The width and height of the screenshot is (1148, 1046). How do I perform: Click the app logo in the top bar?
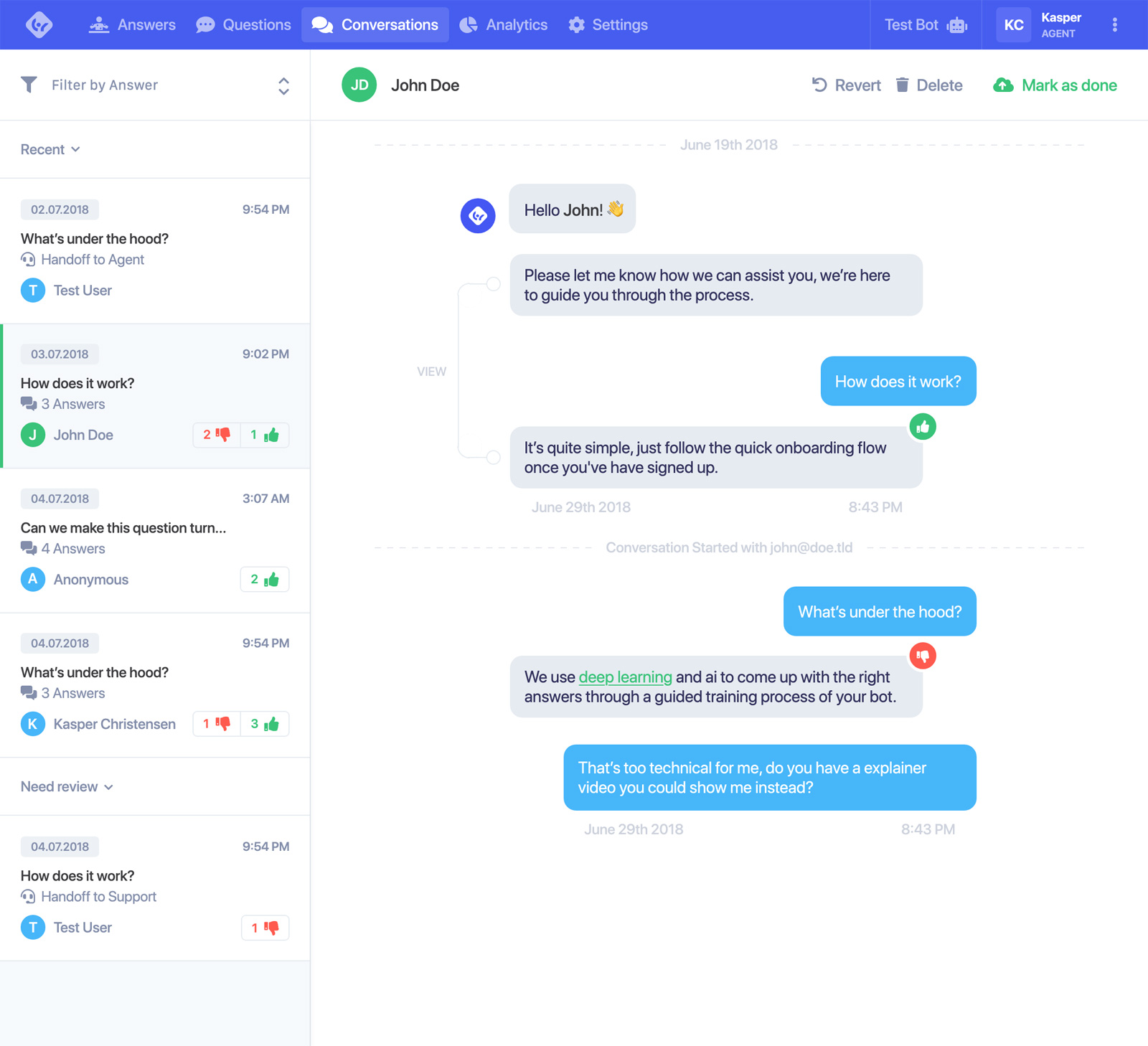(41, 24)
